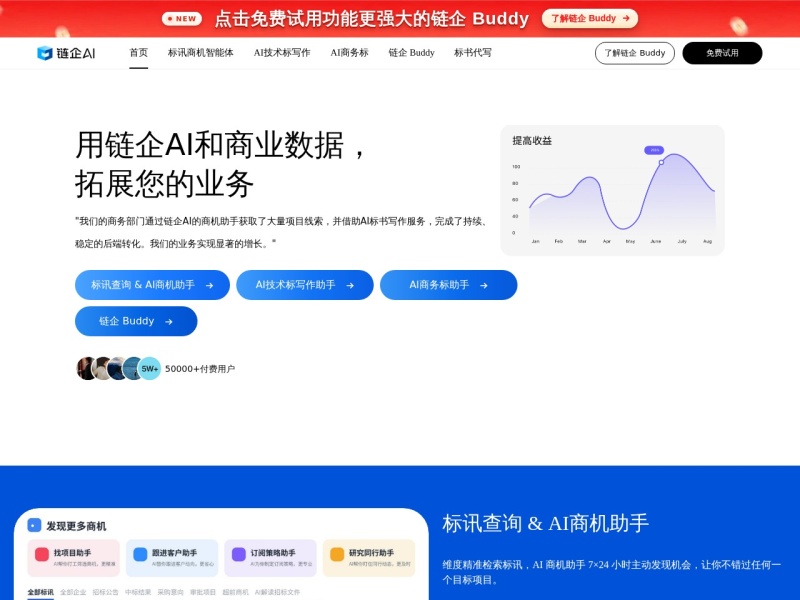Click the purple tooltip label above the chart peak
This screenshot has width=800, height=600.
(654, 150)
